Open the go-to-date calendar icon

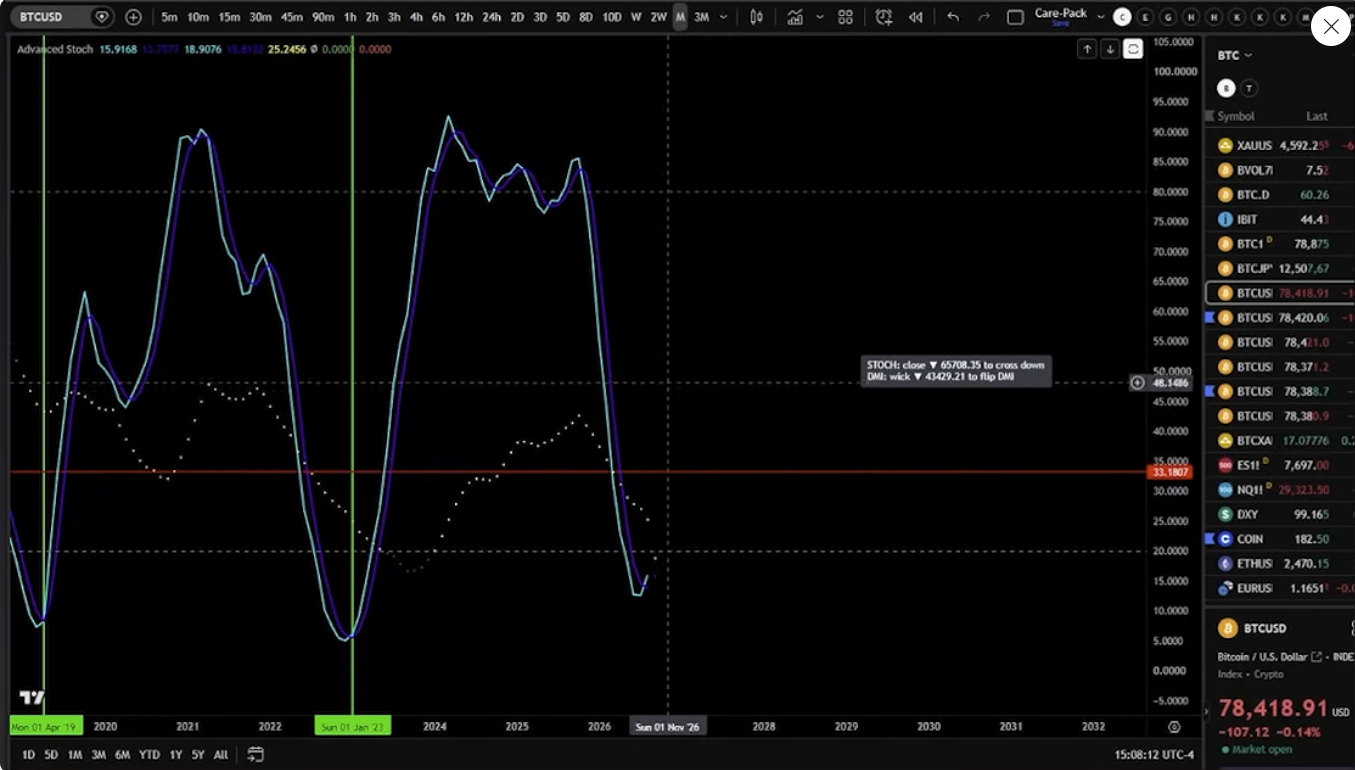(x=255, y=755)
